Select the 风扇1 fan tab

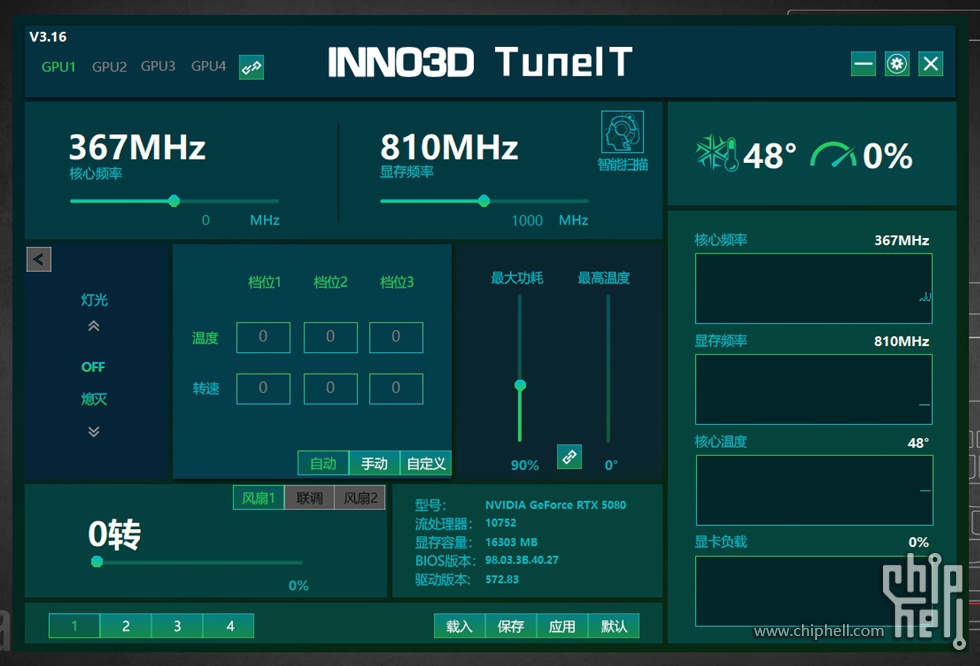coord(258,498)
